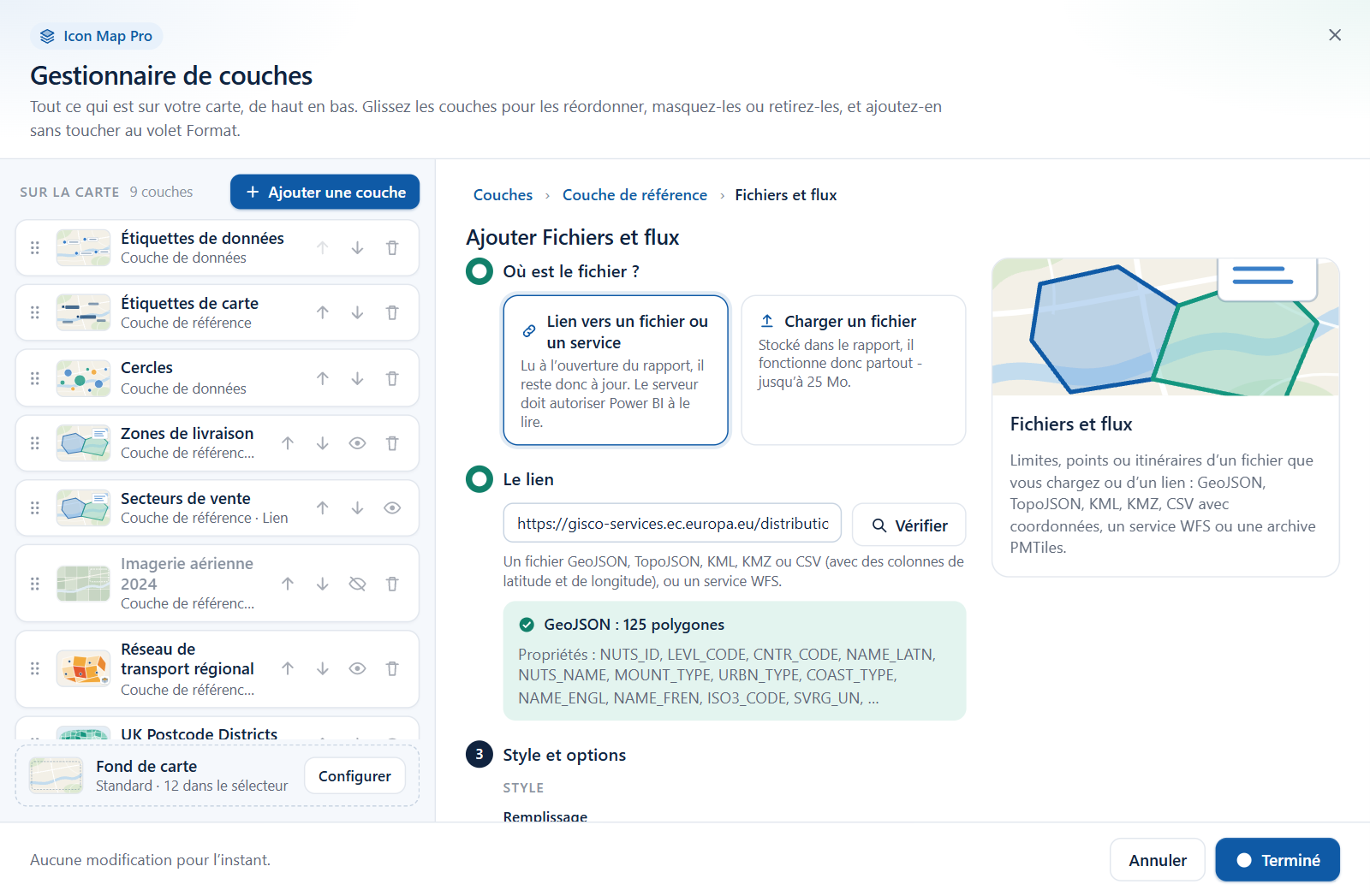
Task: Delete the Étiquettes de données layer
Action: (x=392, y=248)
